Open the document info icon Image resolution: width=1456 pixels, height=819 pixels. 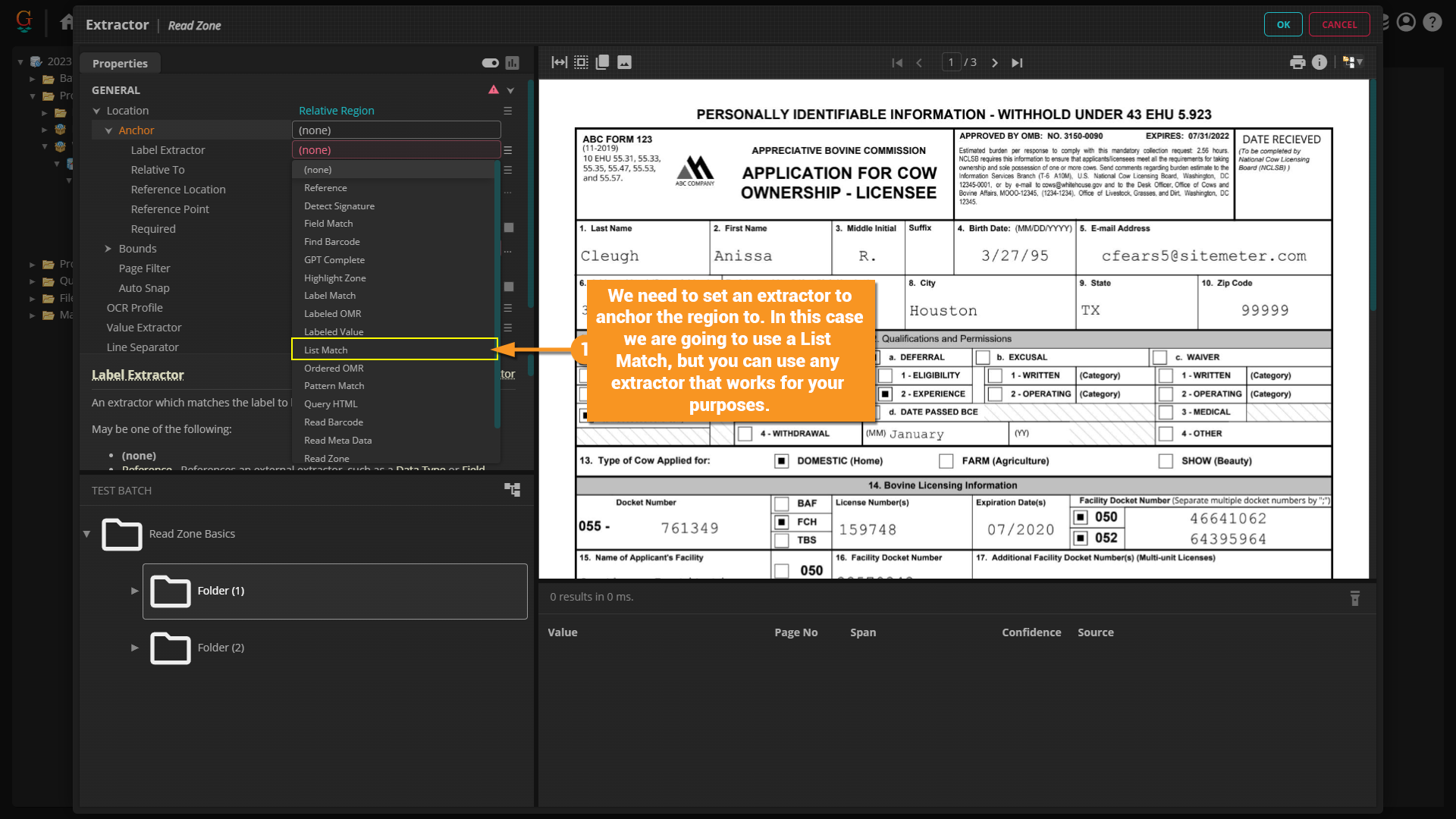click(1319, 62)
